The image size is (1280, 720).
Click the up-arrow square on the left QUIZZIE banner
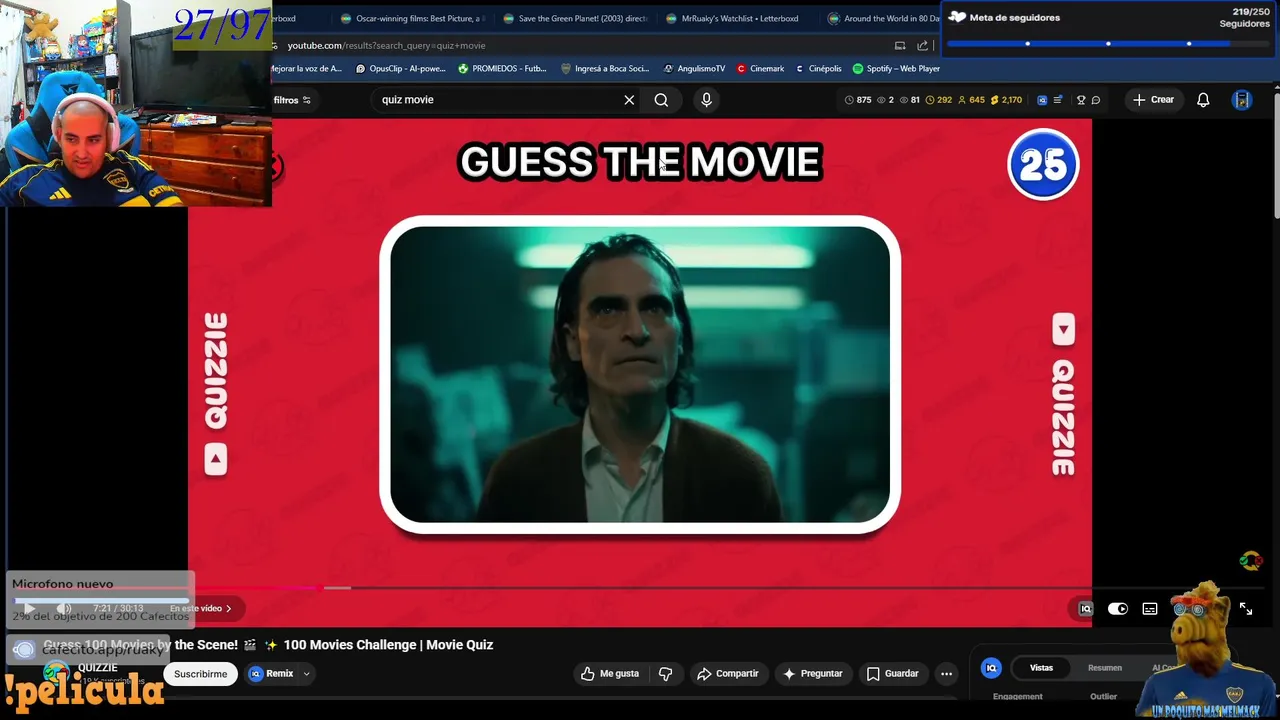tap(215, 459)
